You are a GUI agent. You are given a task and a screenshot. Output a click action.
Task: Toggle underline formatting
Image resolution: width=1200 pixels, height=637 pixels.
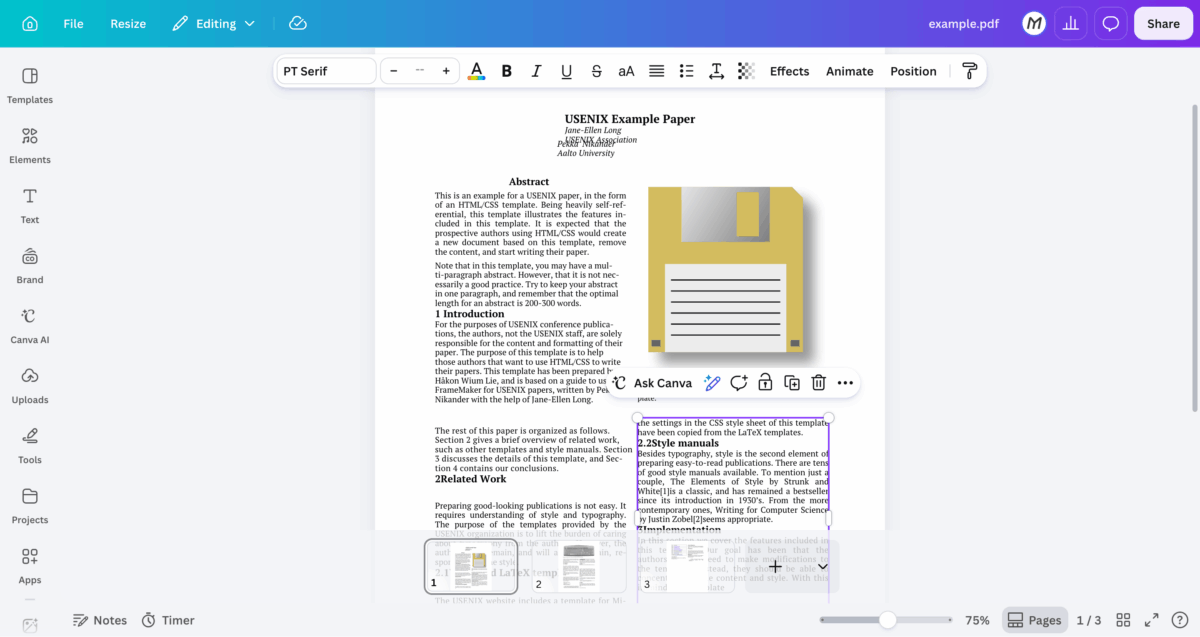(567, 71)
